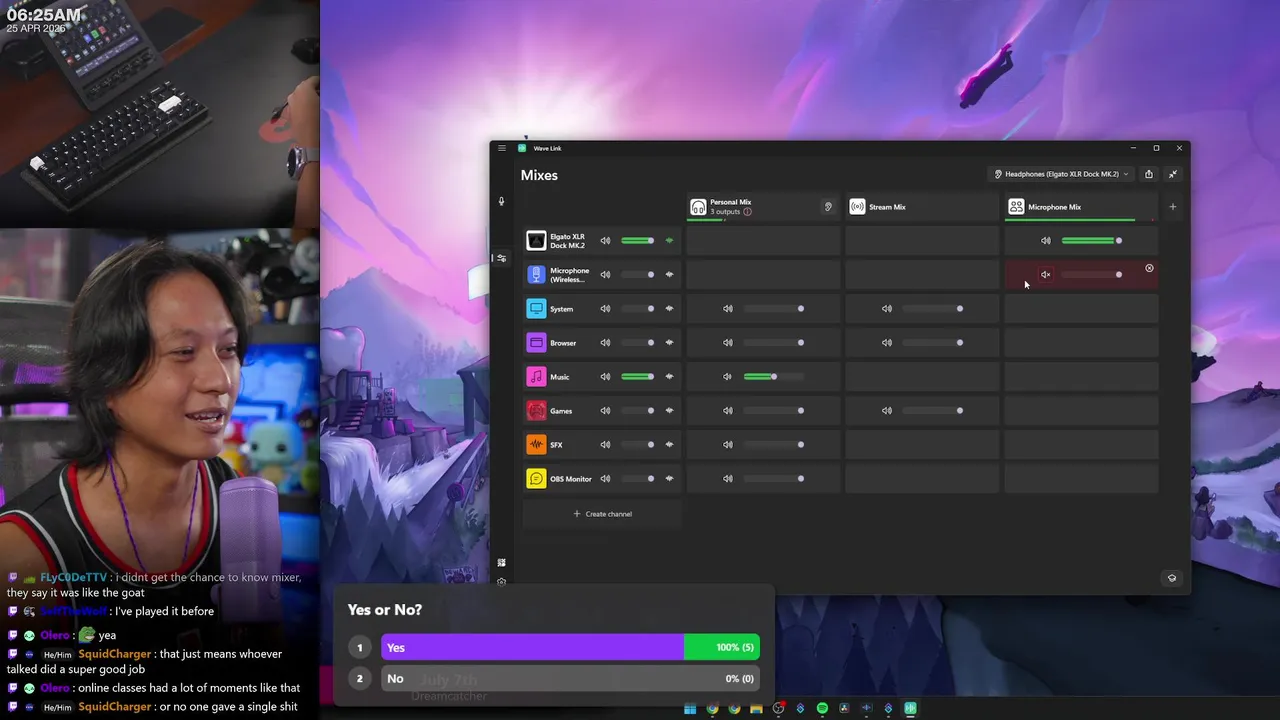Open Wave Link settings gear
Image resolution: width=1280 pixels, height=720 pixels.
pyautogui.click(x=502, y=581)
